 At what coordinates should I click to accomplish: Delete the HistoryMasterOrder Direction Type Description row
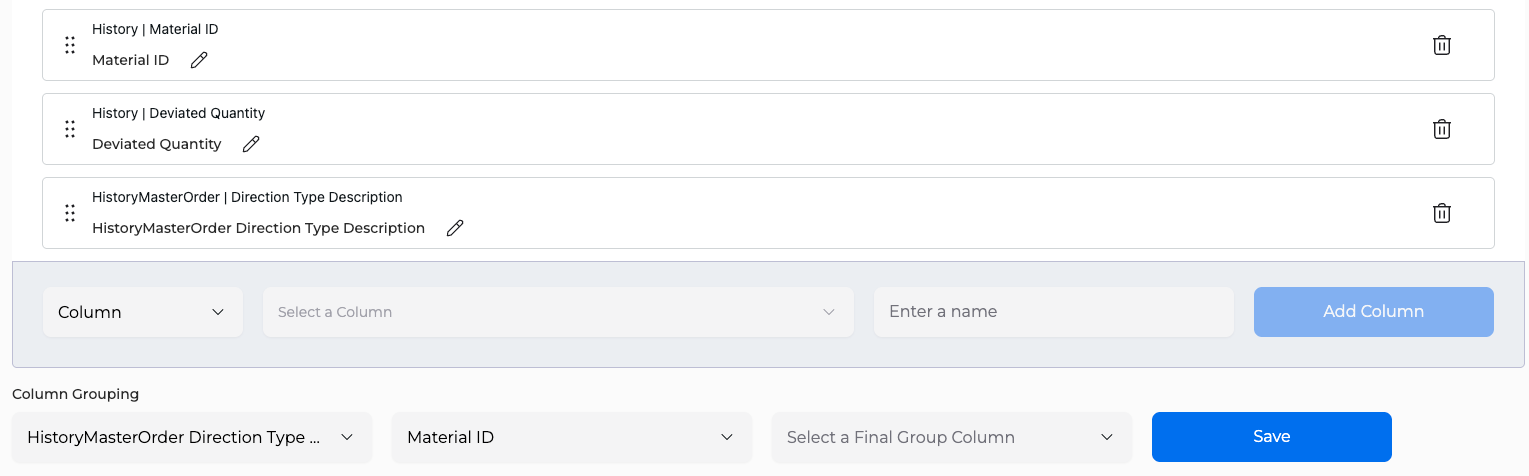tap(1442, 213)
